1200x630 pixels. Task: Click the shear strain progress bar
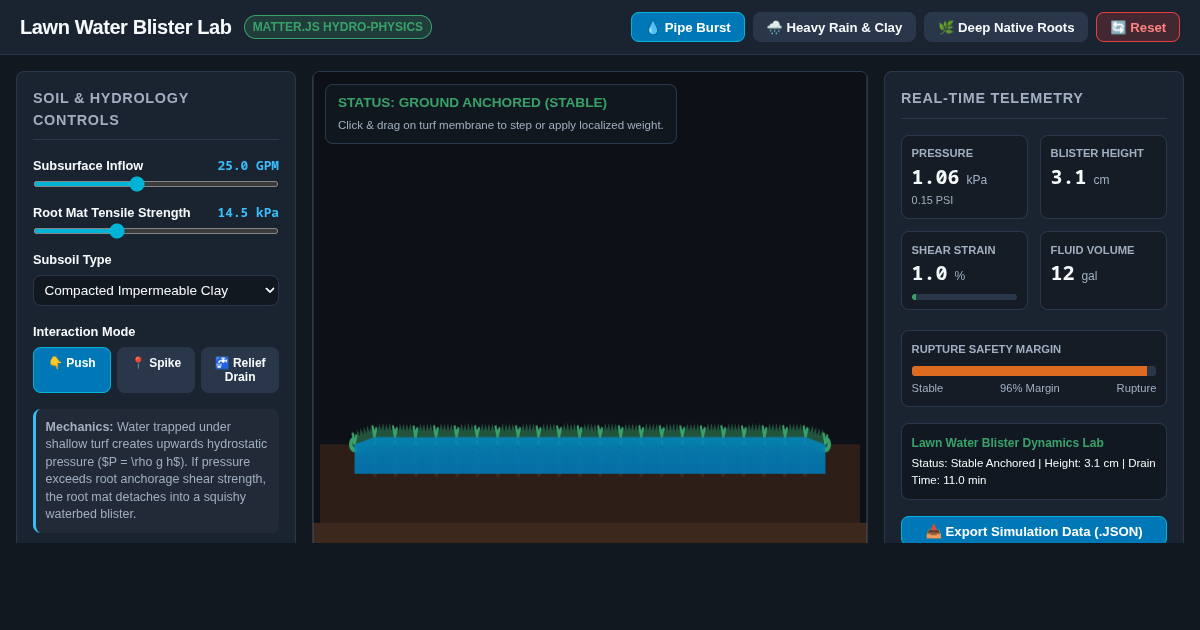(964, 297)
